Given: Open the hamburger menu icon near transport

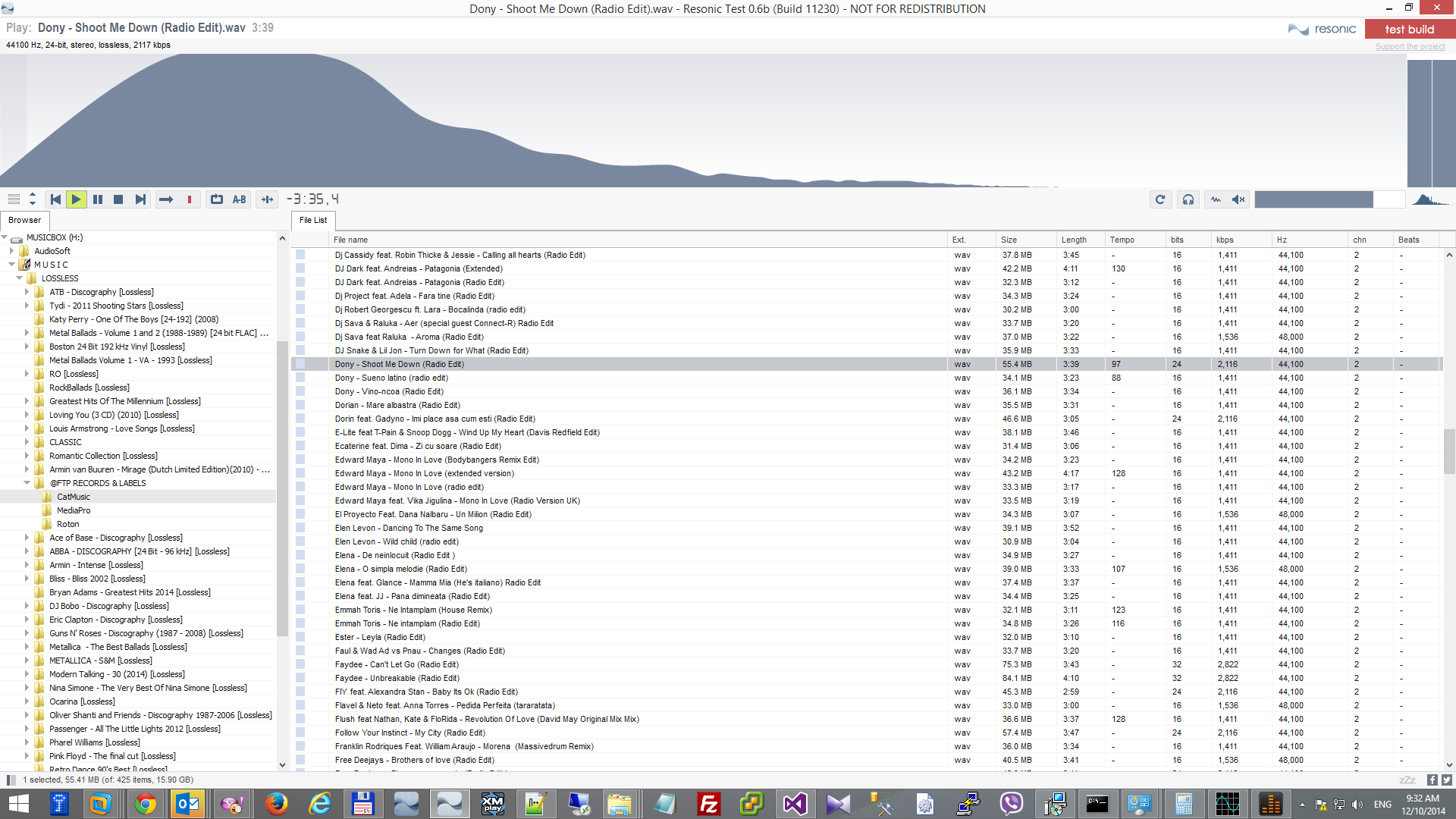Looking at the screenshot, I should click(x=14, y=199).
